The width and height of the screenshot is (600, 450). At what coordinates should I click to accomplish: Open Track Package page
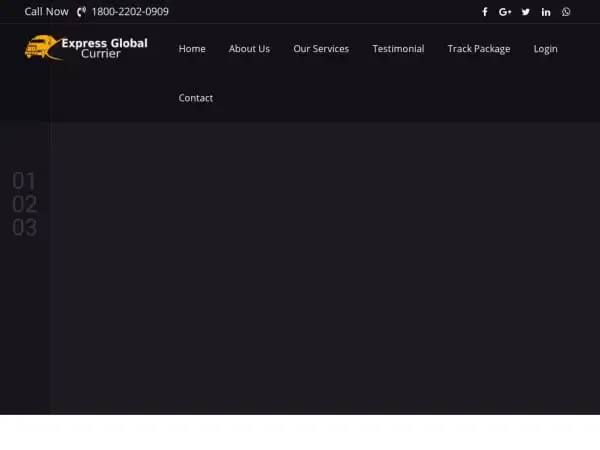(479, 49)
